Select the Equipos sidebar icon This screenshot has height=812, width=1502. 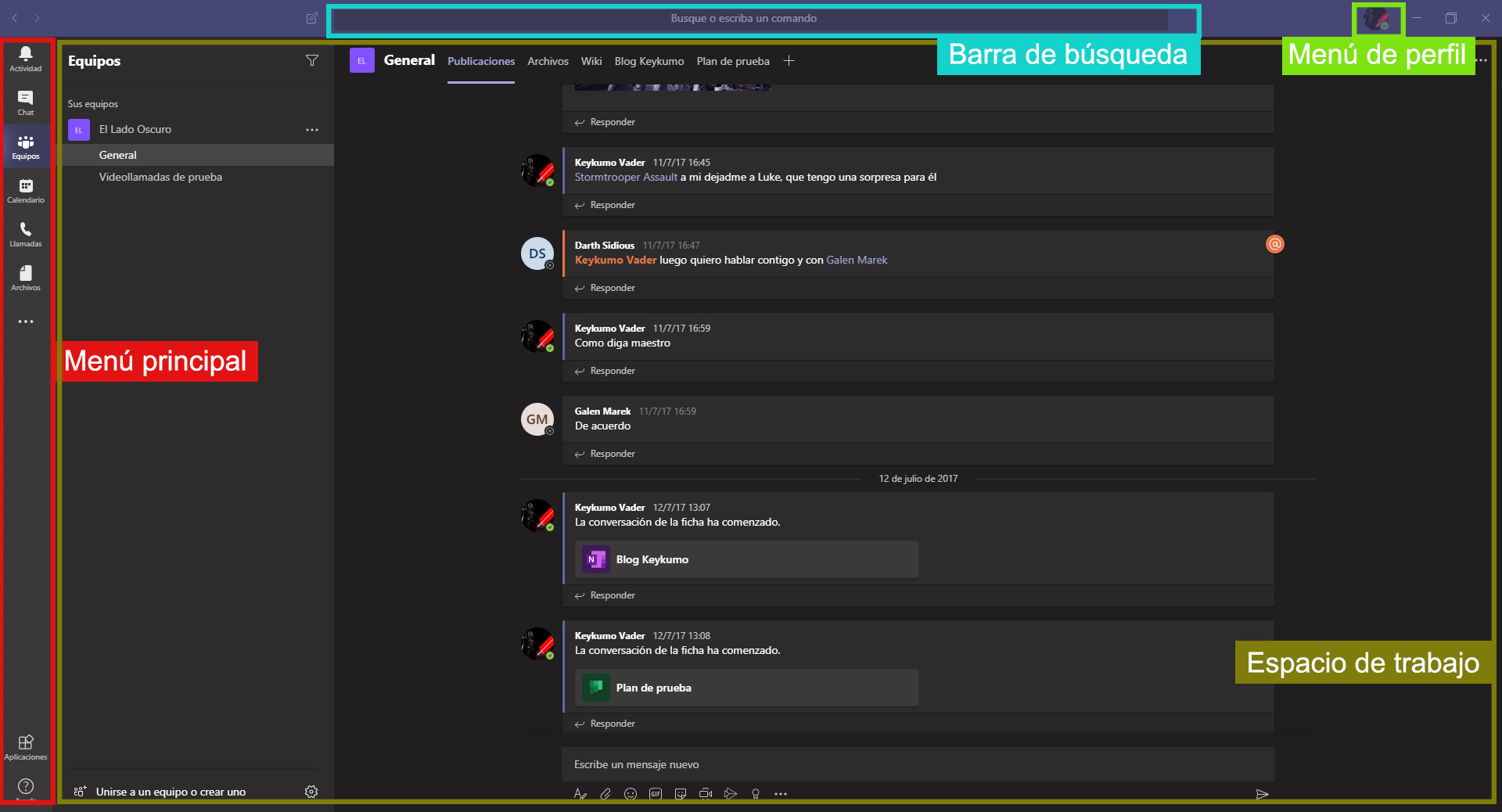pyautogui.click(x=26, y=147)
